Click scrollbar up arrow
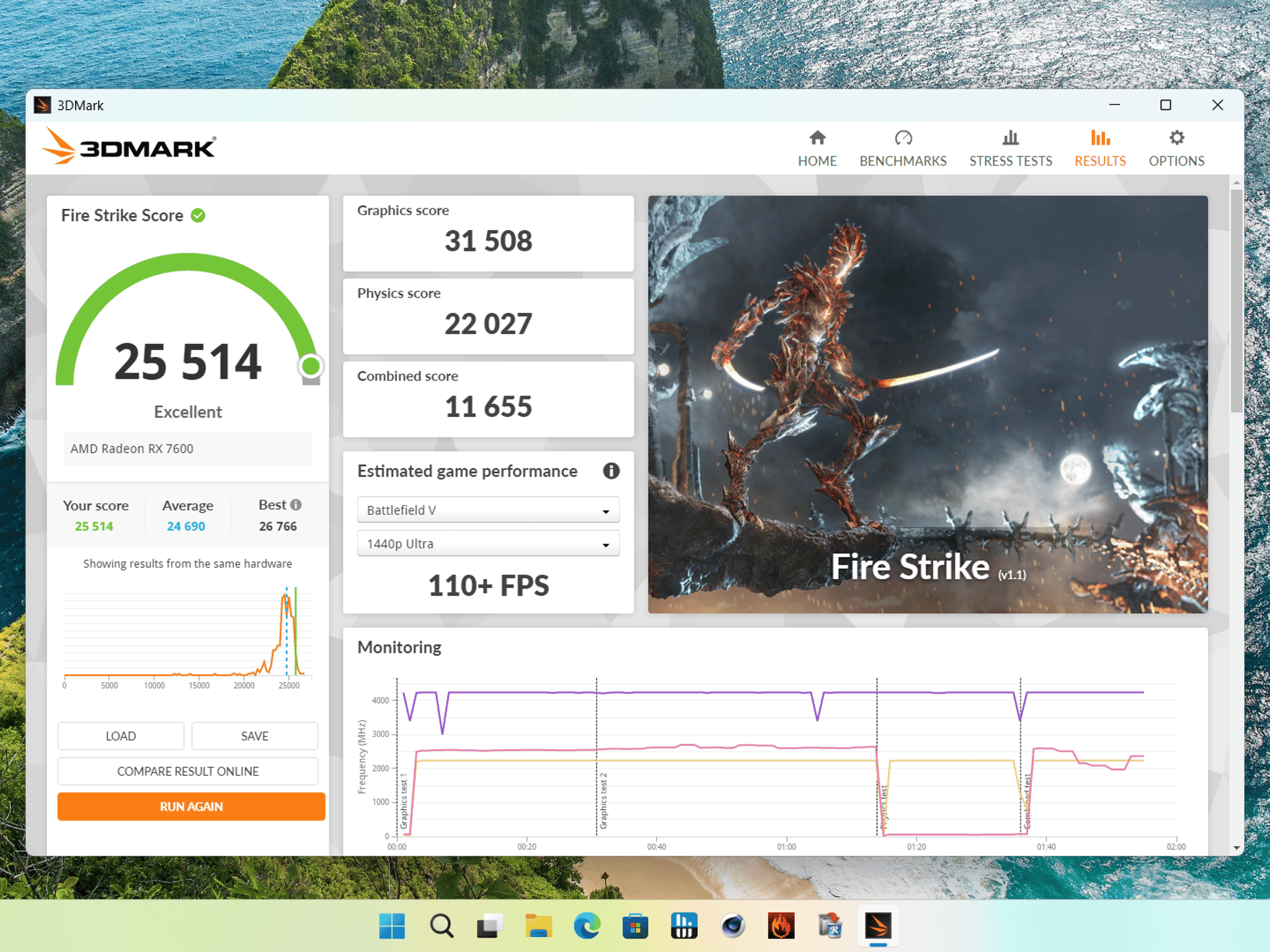This screenshot has height=952, width=1270. click(x=1236, y=183)
